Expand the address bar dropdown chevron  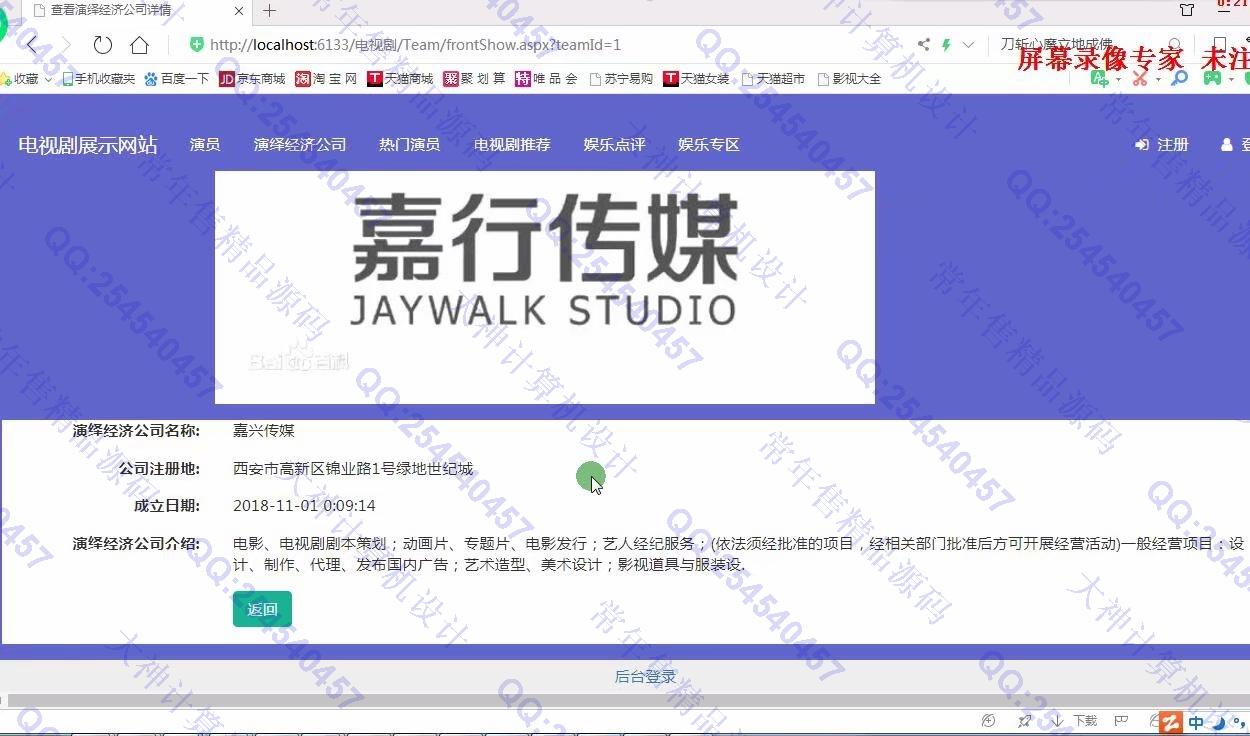(968, 45)
